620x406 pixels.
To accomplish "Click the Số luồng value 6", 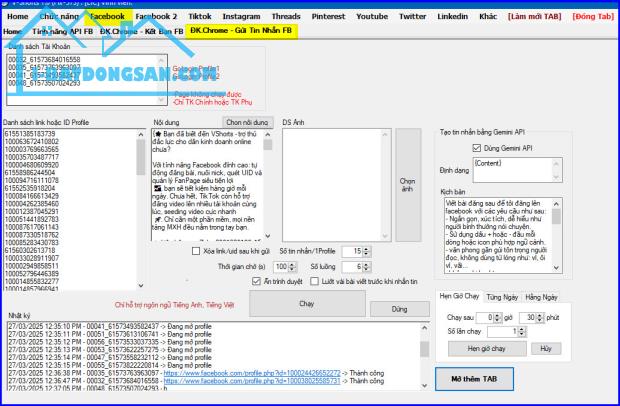I will tap(353, 267).
